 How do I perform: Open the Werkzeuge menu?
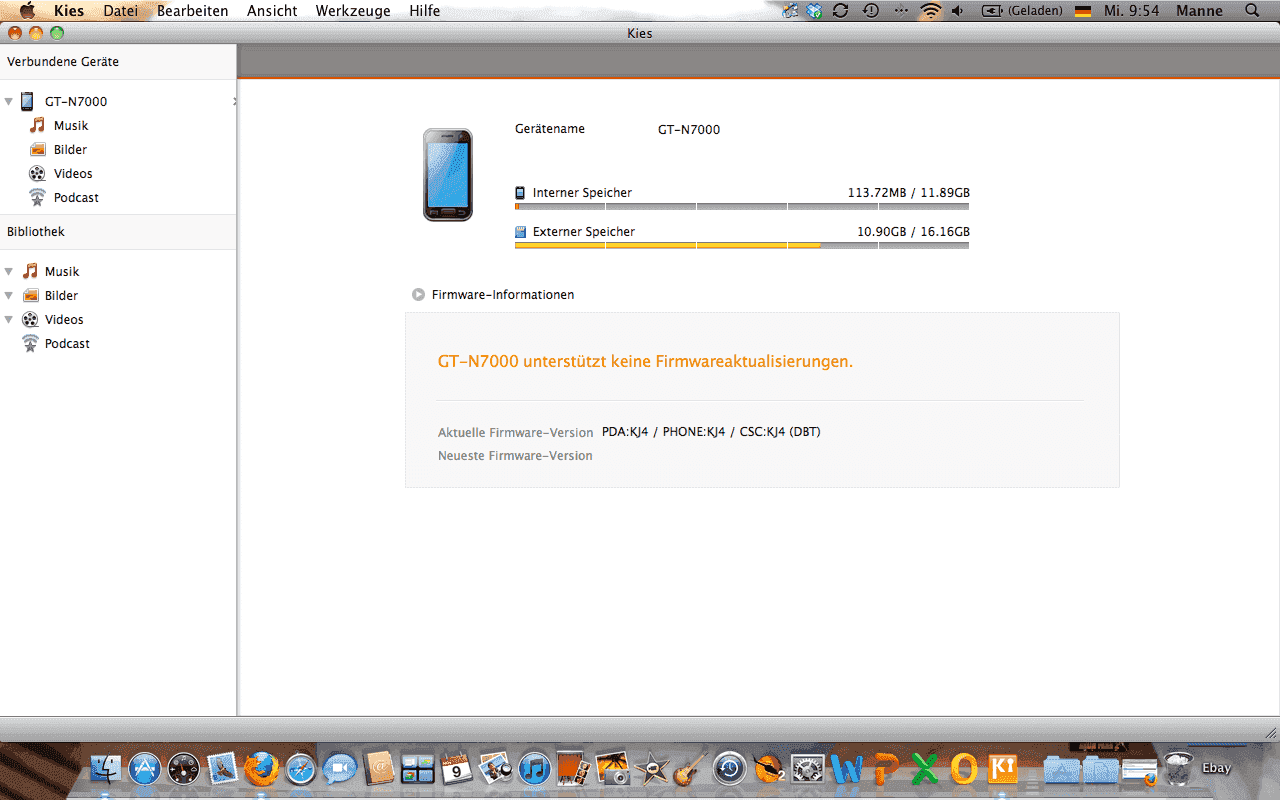click(353, 11)
